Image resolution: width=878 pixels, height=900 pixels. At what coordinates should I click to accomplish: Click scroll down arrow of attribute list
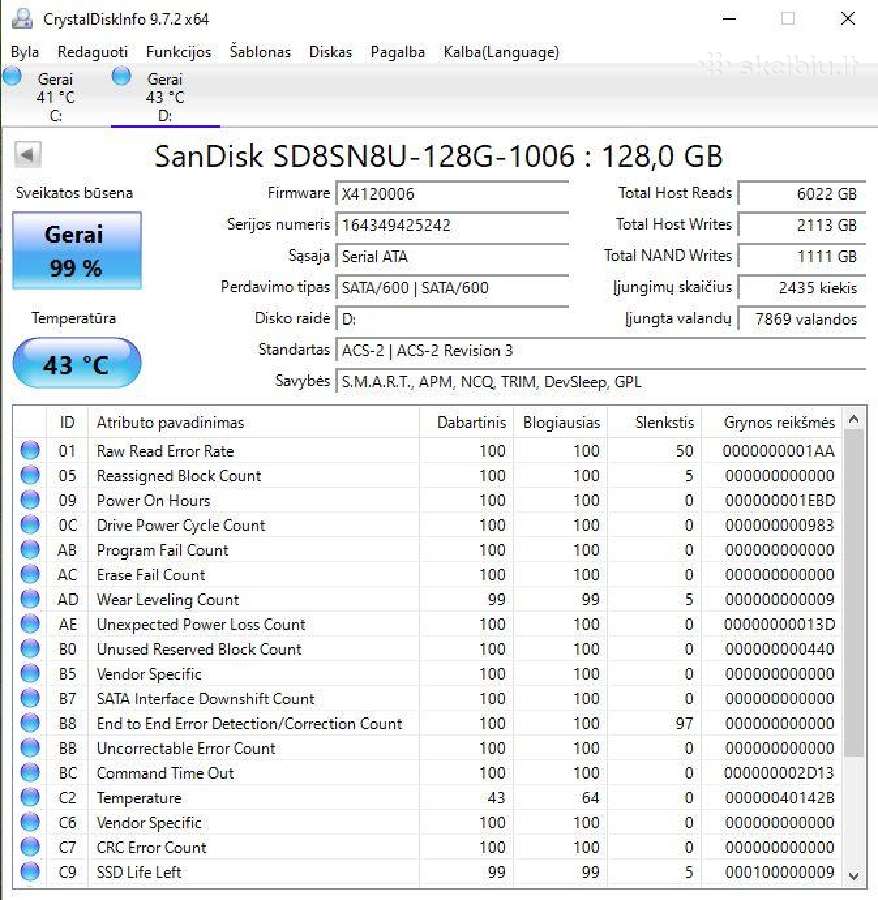click(853, 875)
